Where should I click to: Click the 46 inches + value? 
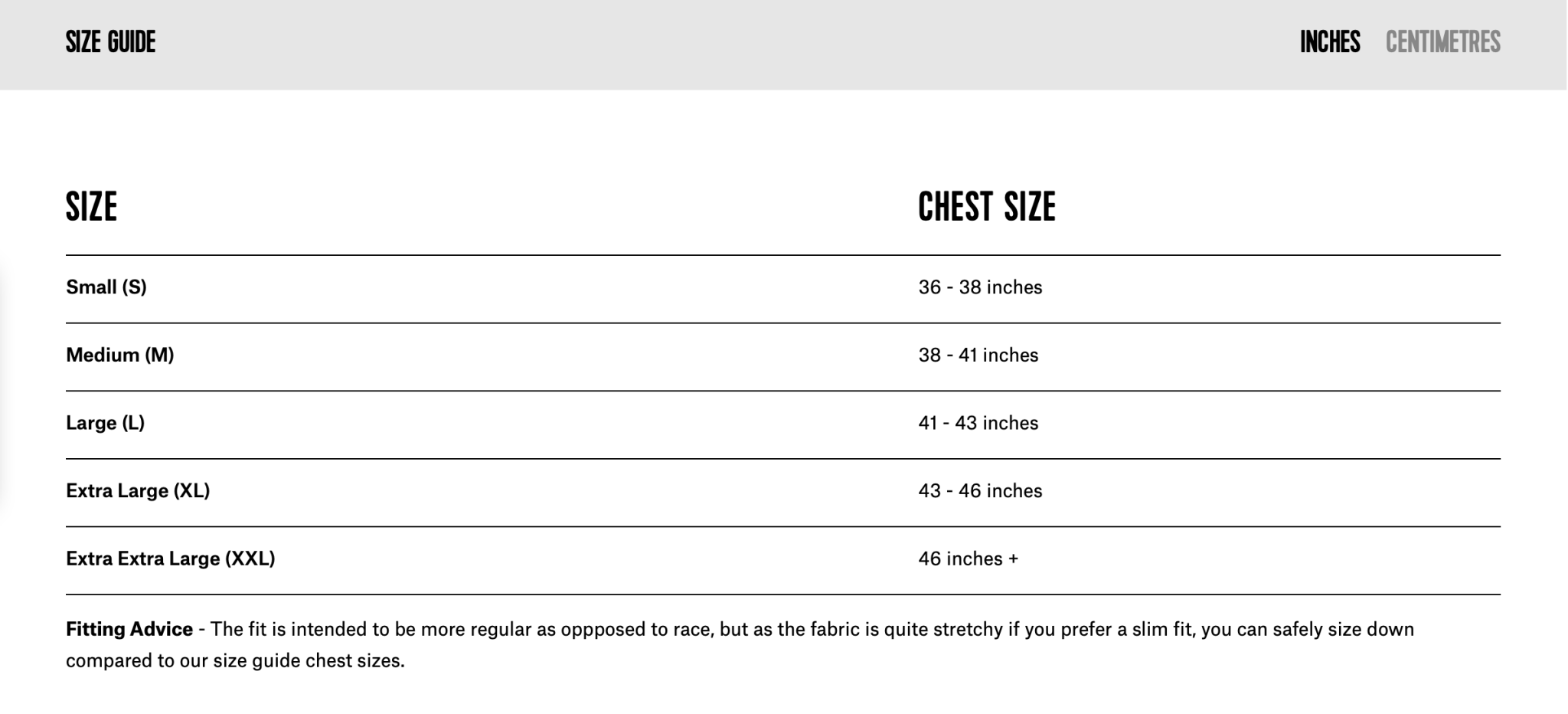(x=968, y=558)
